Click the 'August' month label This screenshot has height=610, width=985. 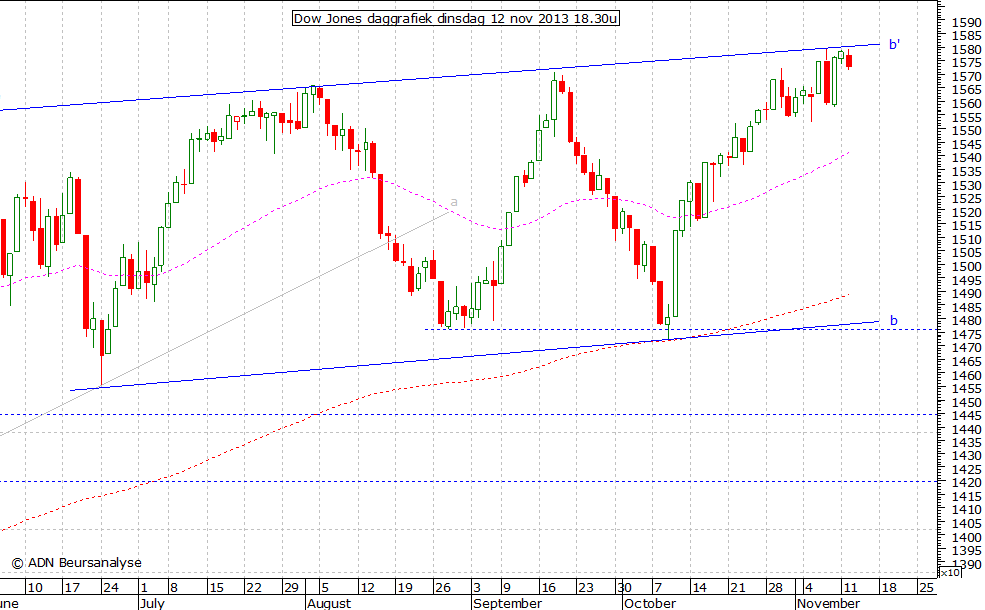coord(329,603)
